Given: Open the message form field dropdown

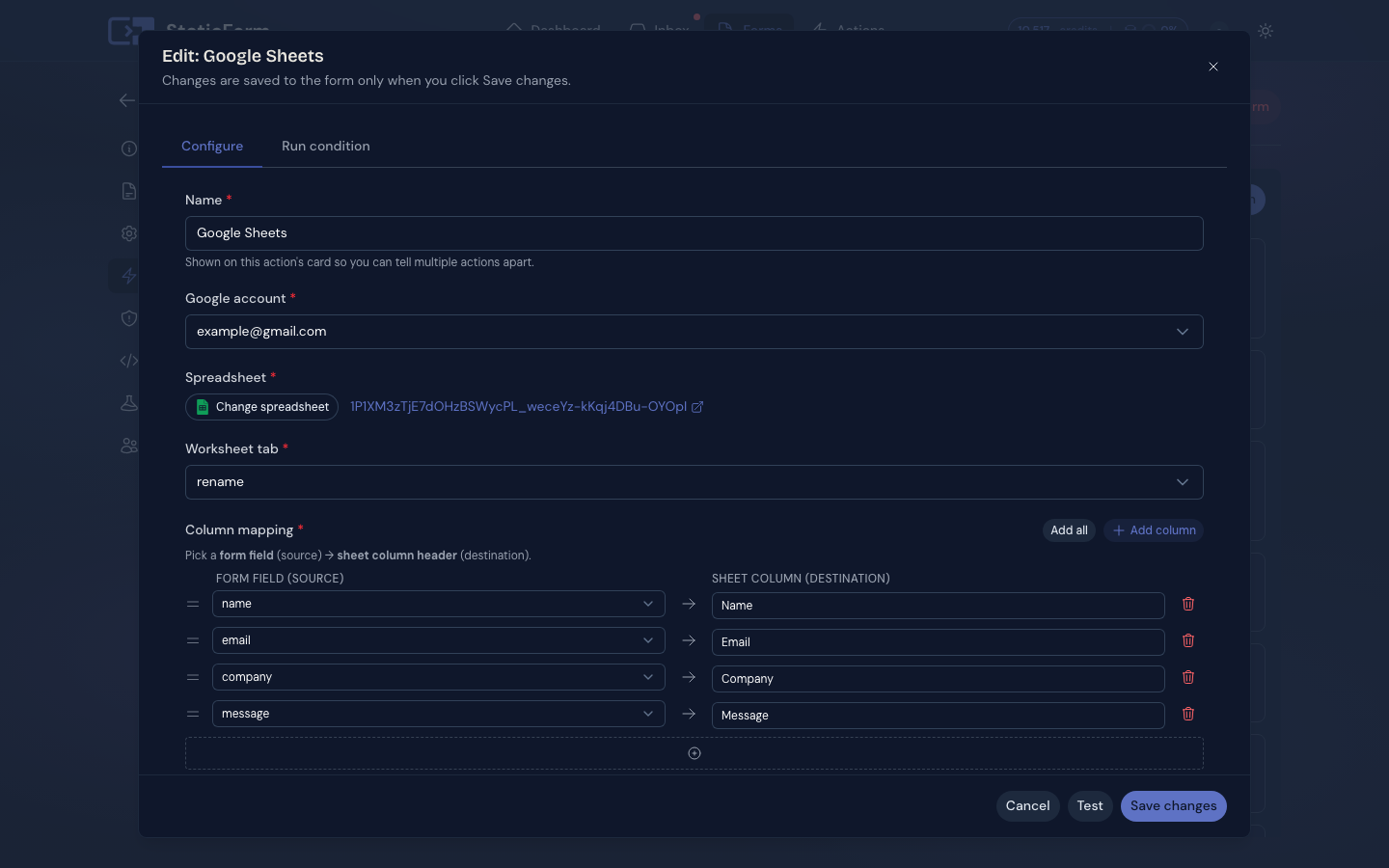Looking at the screenshot, I should point(439,714).
